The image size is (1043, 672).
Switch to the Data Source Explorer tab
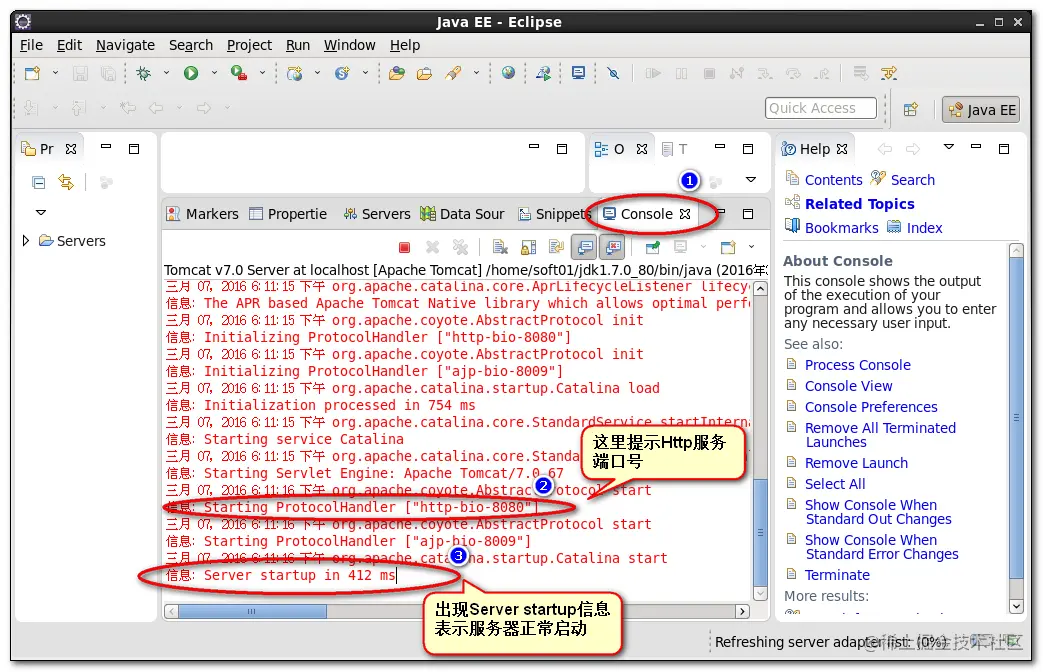pyautogui.click(x=462, y=214)
